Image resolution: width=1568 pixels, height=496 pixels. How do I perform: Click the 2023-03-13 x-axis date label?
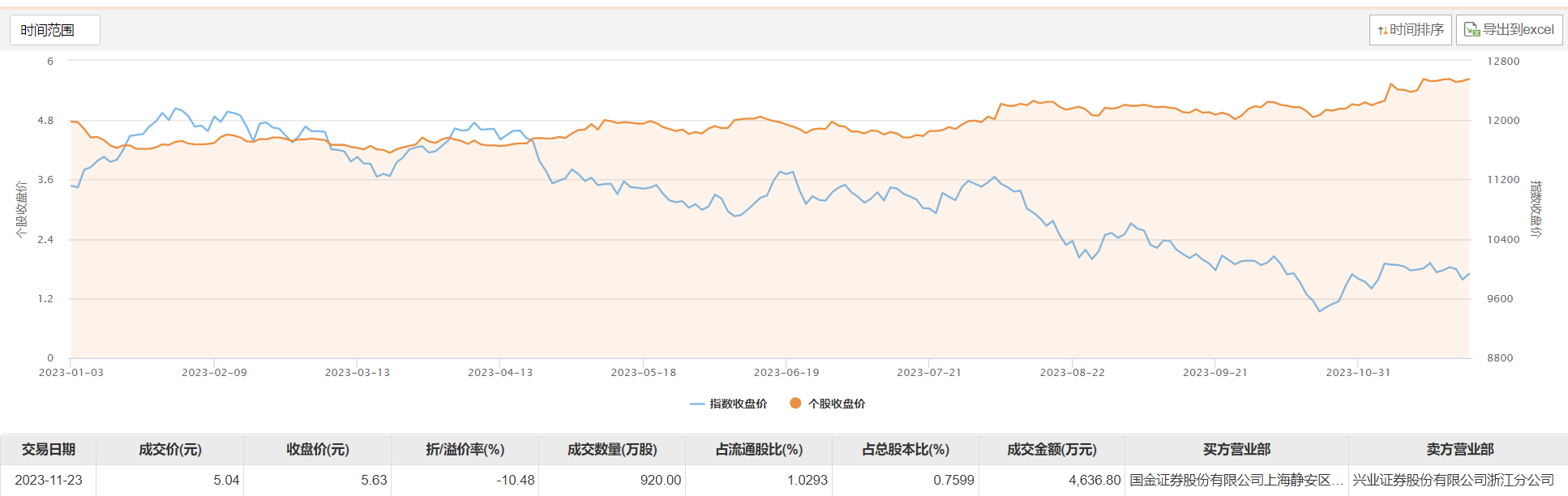pyautogui.click(x=358, y=373)
